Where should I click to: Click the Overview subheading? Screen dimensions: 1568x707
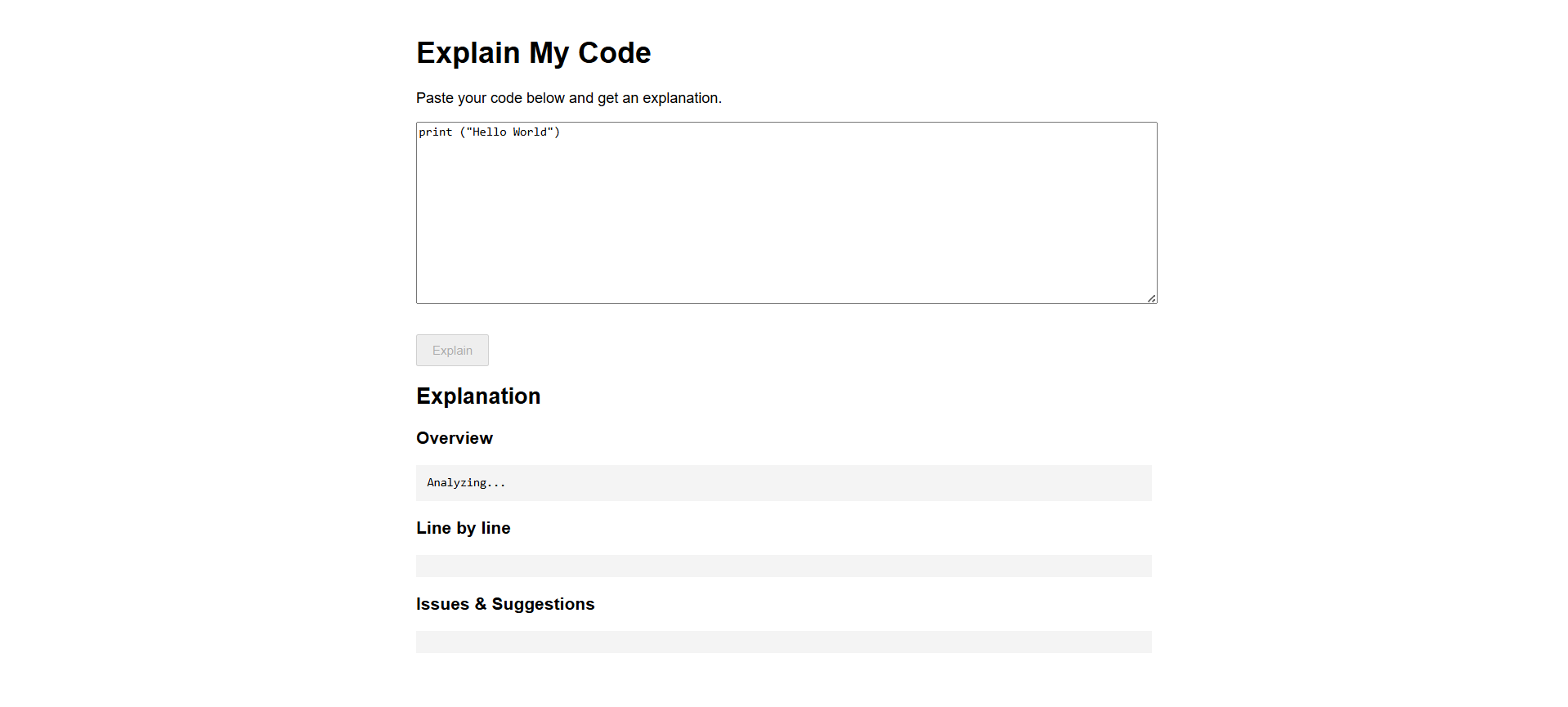455,438
